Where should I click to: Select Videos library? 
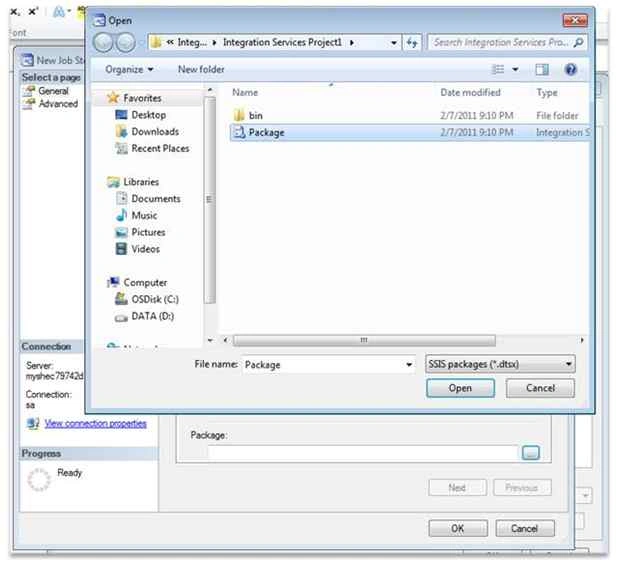point(145,249)
